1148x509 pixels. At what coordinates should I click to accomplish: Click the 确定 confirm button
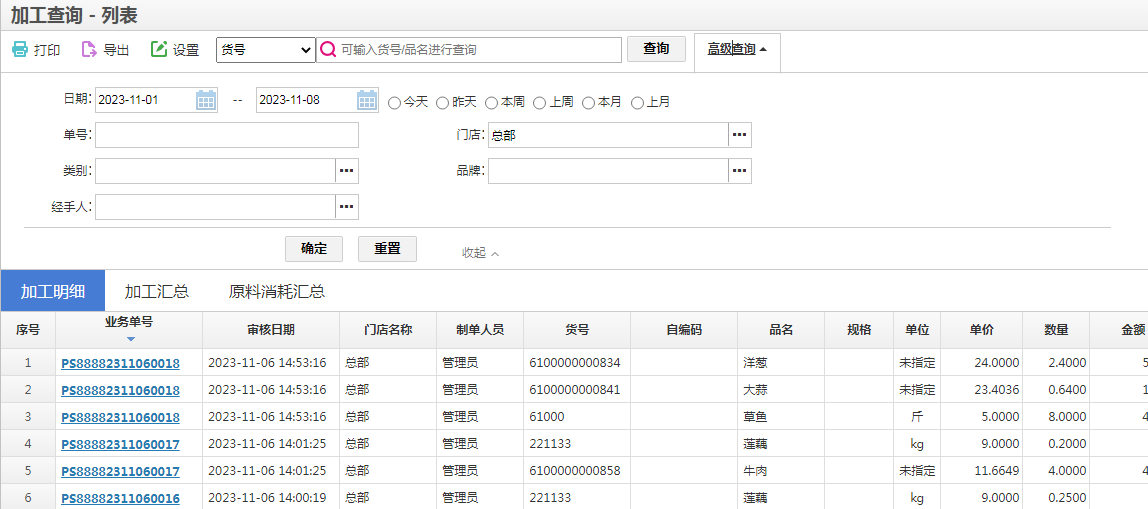(x=313, y=248)
